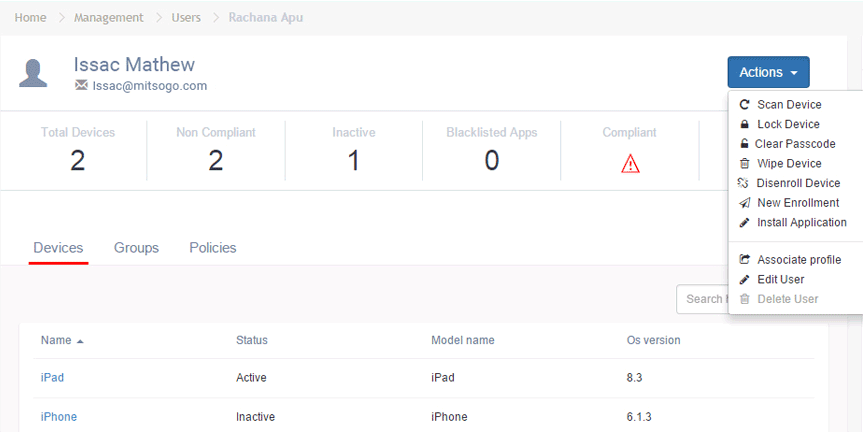The image size is (863, 432).
Task: Click the Associate profile share icon
Action: (x=745, y=260)
